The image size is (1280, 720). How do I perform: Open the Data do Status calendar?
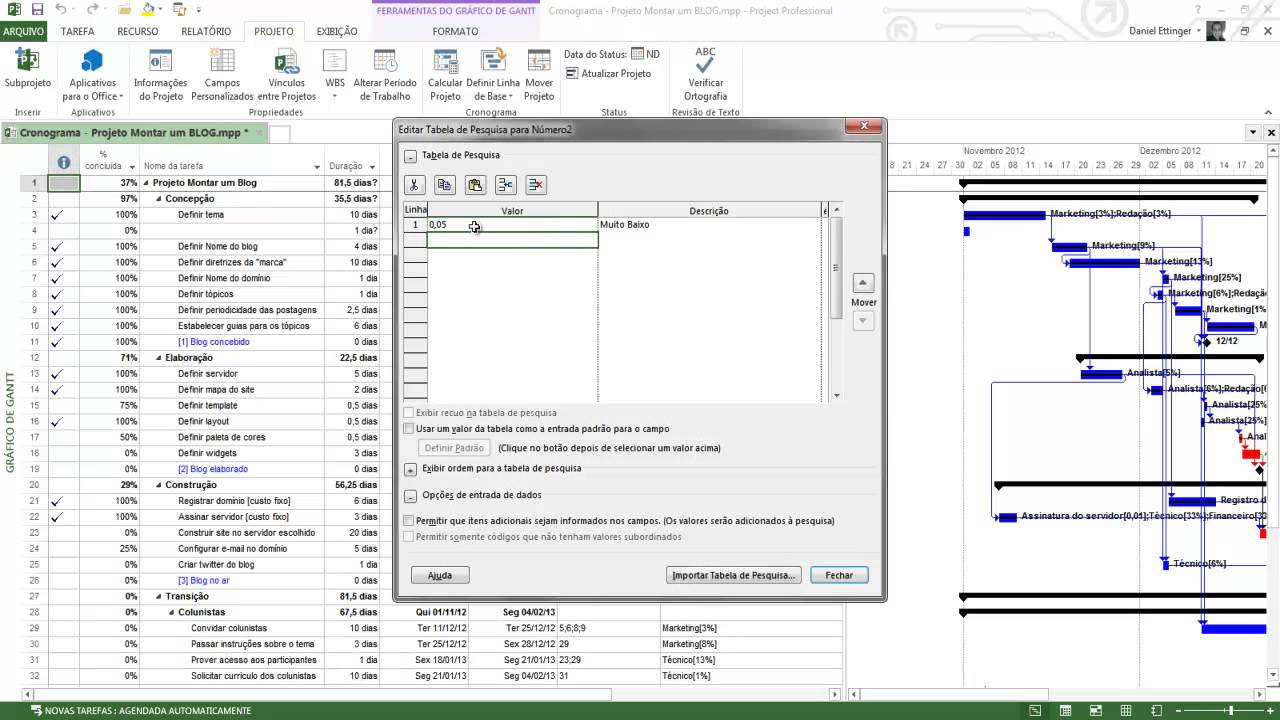[x=637, y=54]
